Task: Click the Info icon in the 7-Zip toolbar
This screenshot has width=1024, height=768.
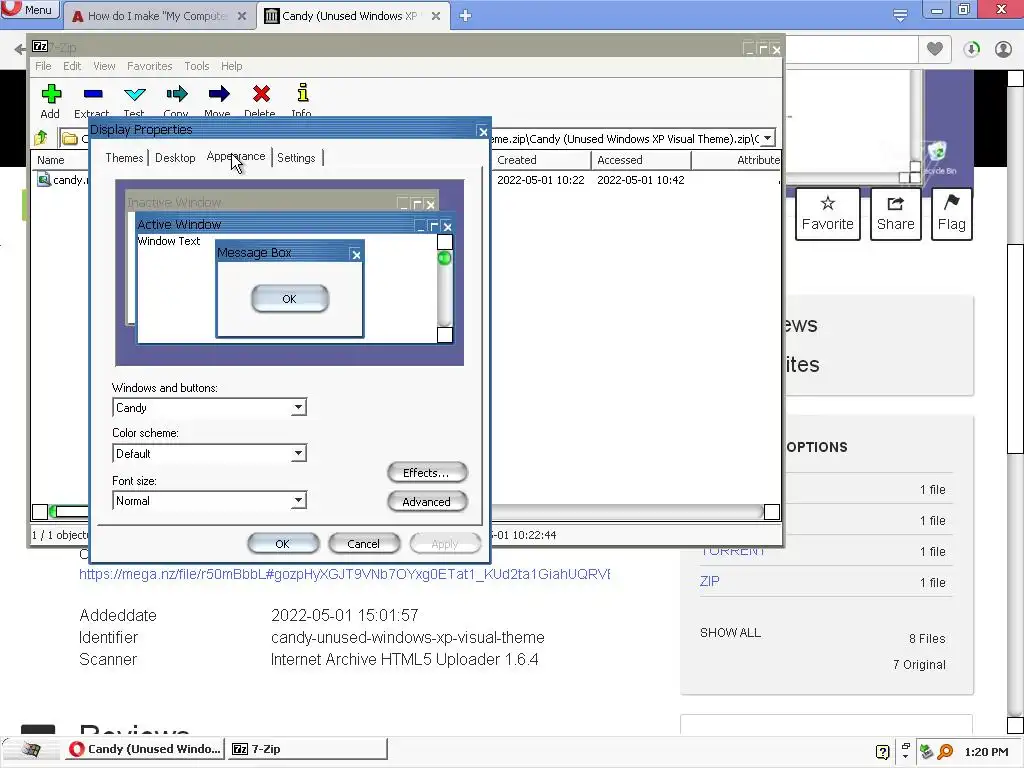Action: pyautogui.click(x=302, y=93)
